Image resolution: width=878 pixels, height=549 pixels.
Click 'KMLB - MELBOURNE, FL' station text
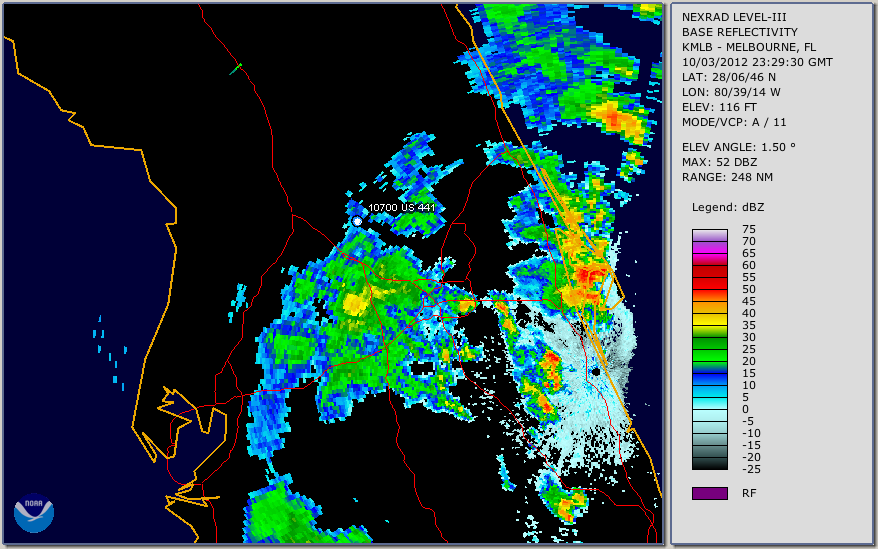pos(749,47)
